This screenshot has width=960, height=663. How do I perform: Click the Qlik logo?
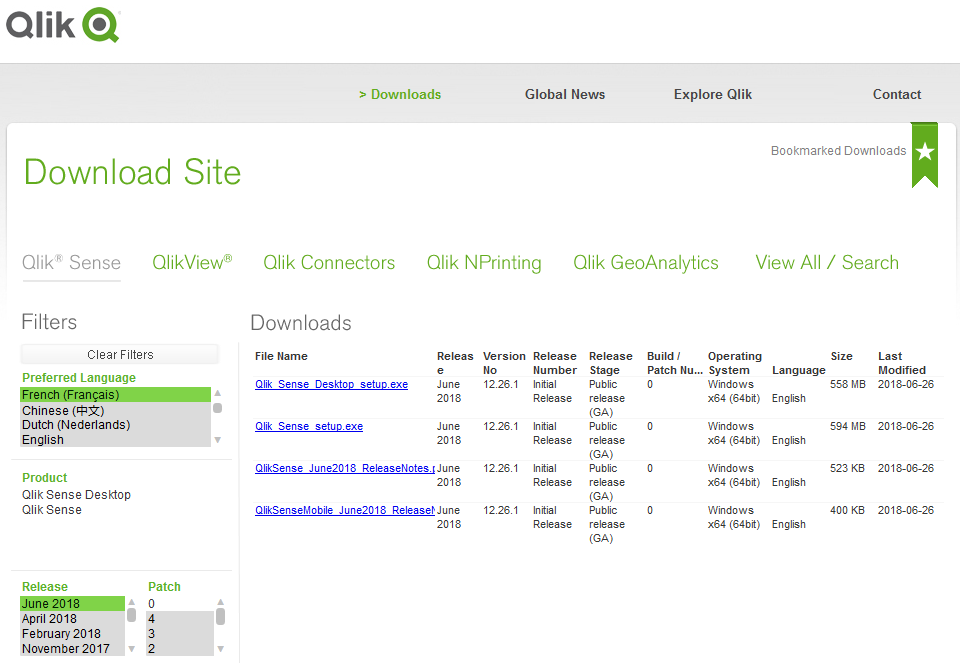pos(63,25)
